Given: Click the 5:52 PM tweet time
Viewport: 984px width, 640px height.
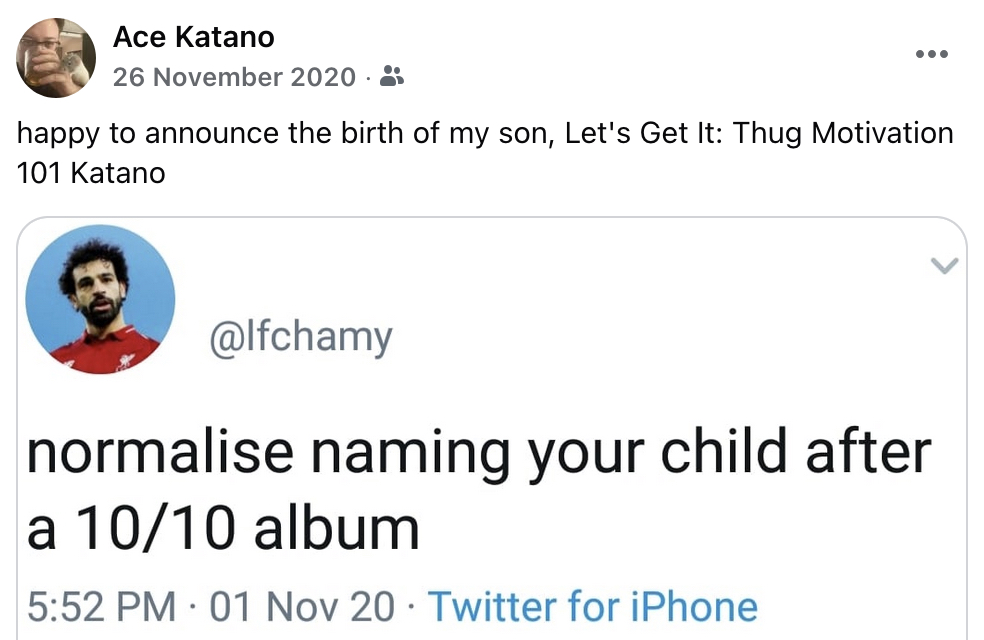Looking at the screenshot, I should (100, 606).
